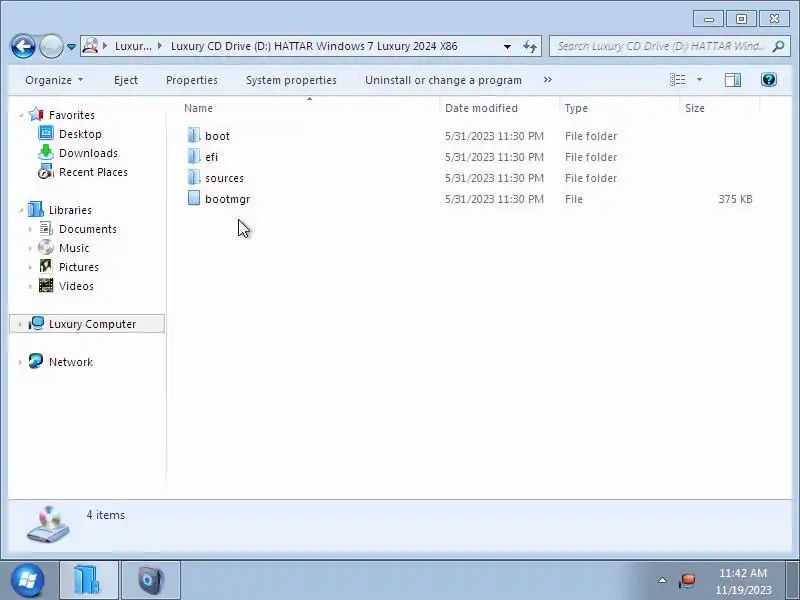The height and width of the screenshot is (600, 800).
Task: Click the network tray icon
Action: point(687,581)
